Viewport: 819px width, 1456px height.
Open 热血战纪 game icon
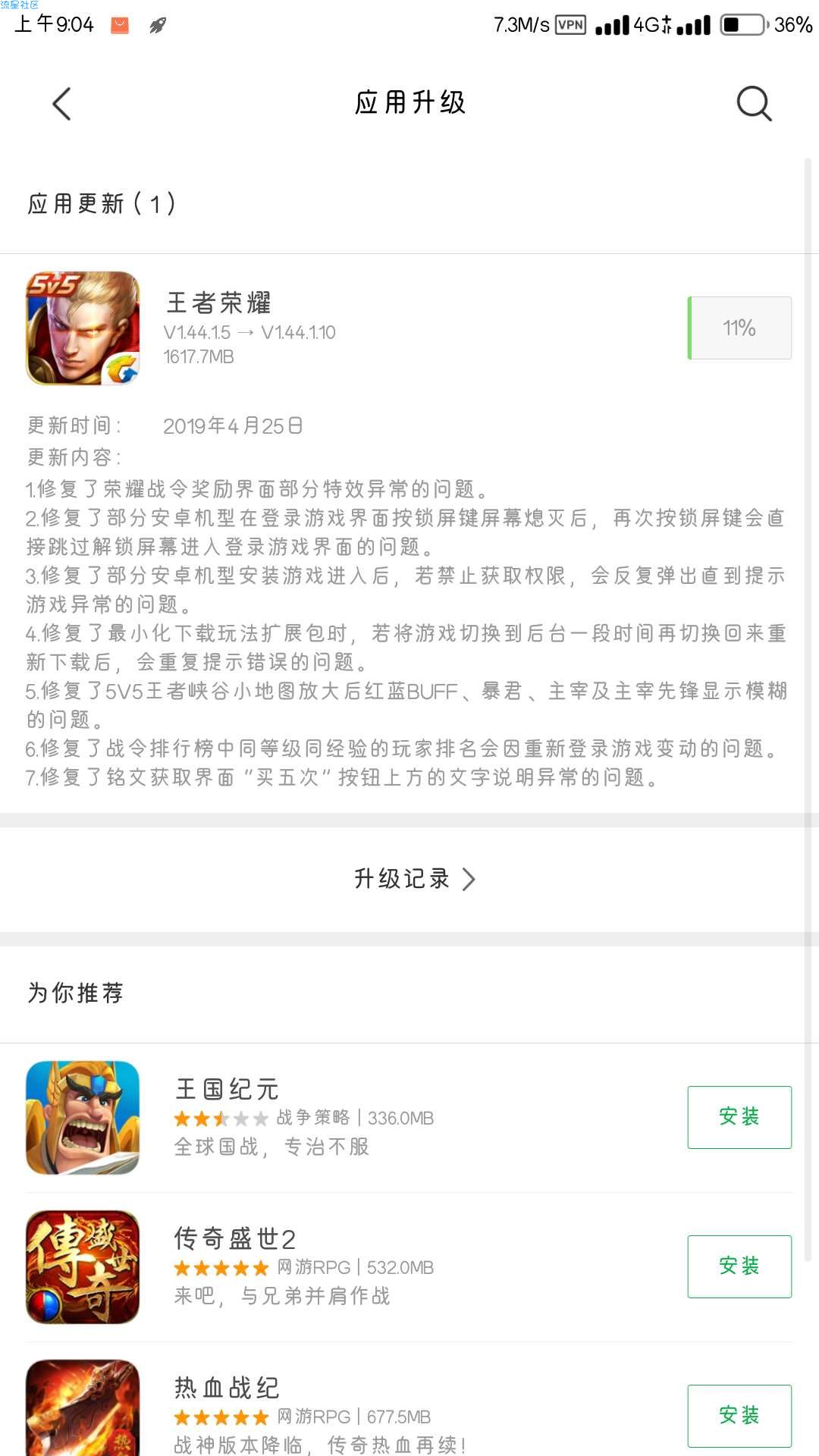tap(83, 1409)
